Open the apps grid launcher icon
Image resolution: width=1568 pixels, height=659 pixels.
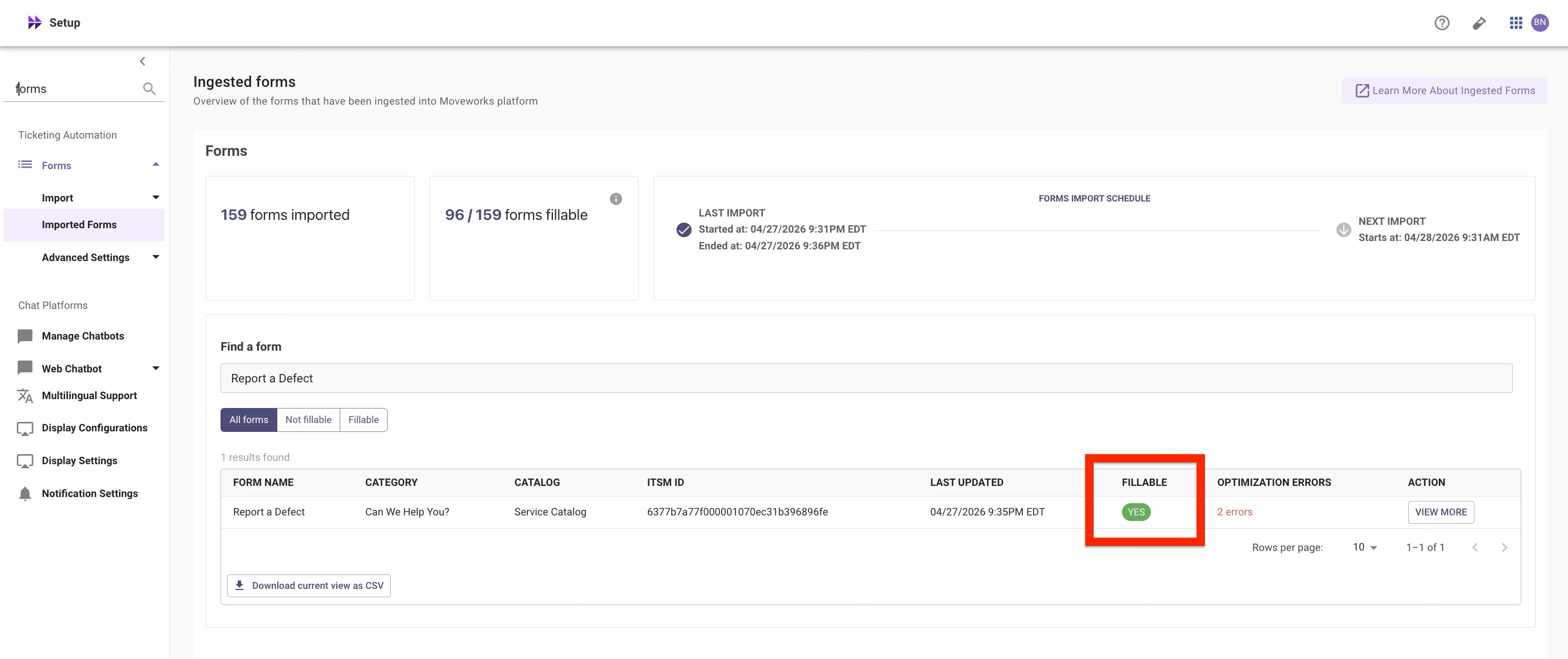coord(1516,22)
